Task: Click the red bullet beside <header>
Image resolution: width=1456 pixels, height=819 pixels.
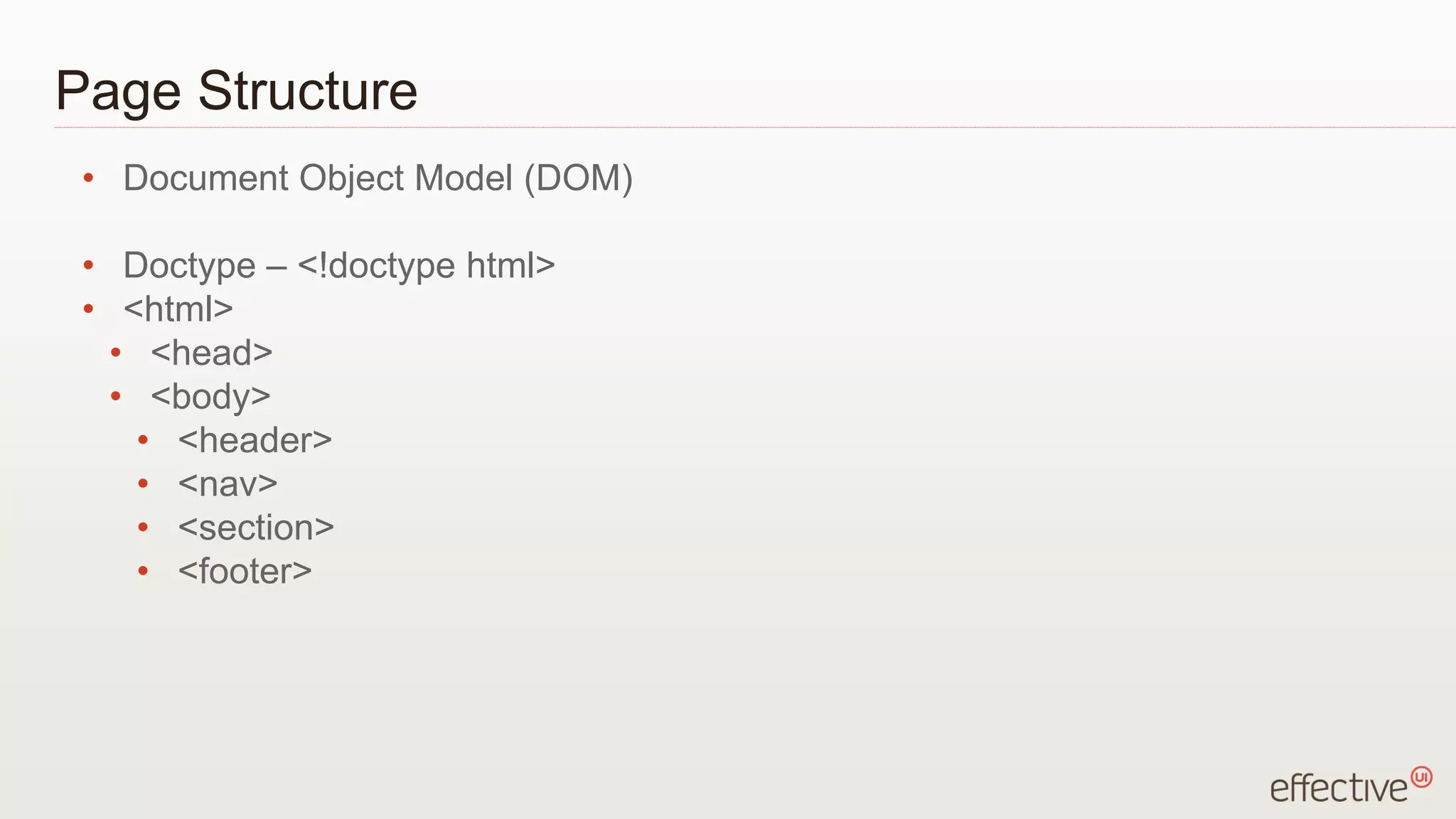Action: point(143,440)
